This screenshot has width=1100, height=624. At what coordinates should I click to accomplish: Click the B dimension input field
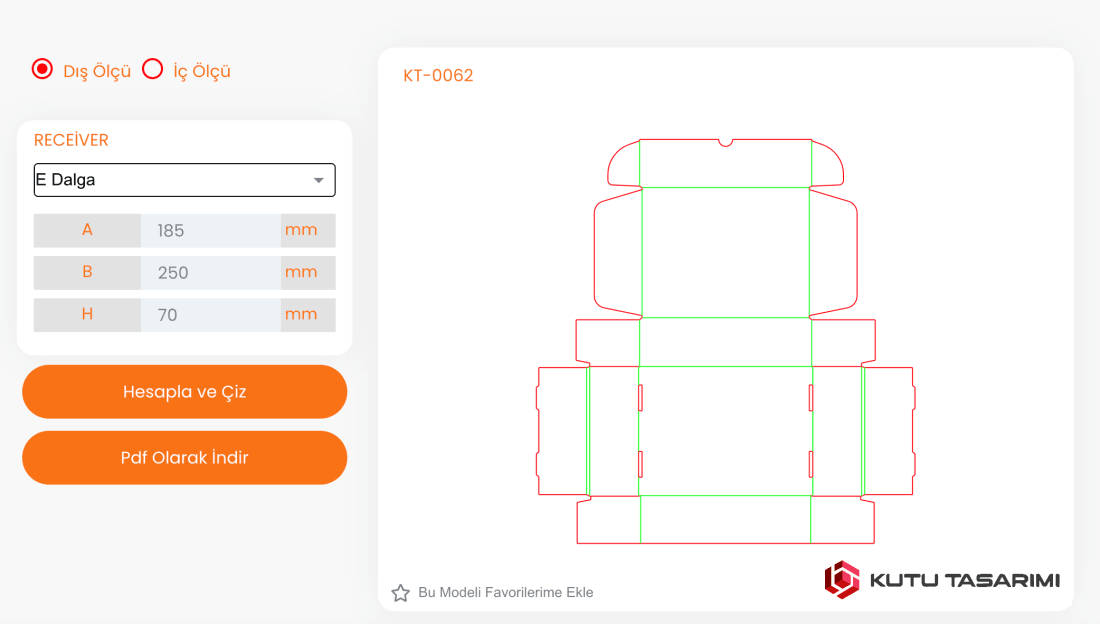pos(210,272)
